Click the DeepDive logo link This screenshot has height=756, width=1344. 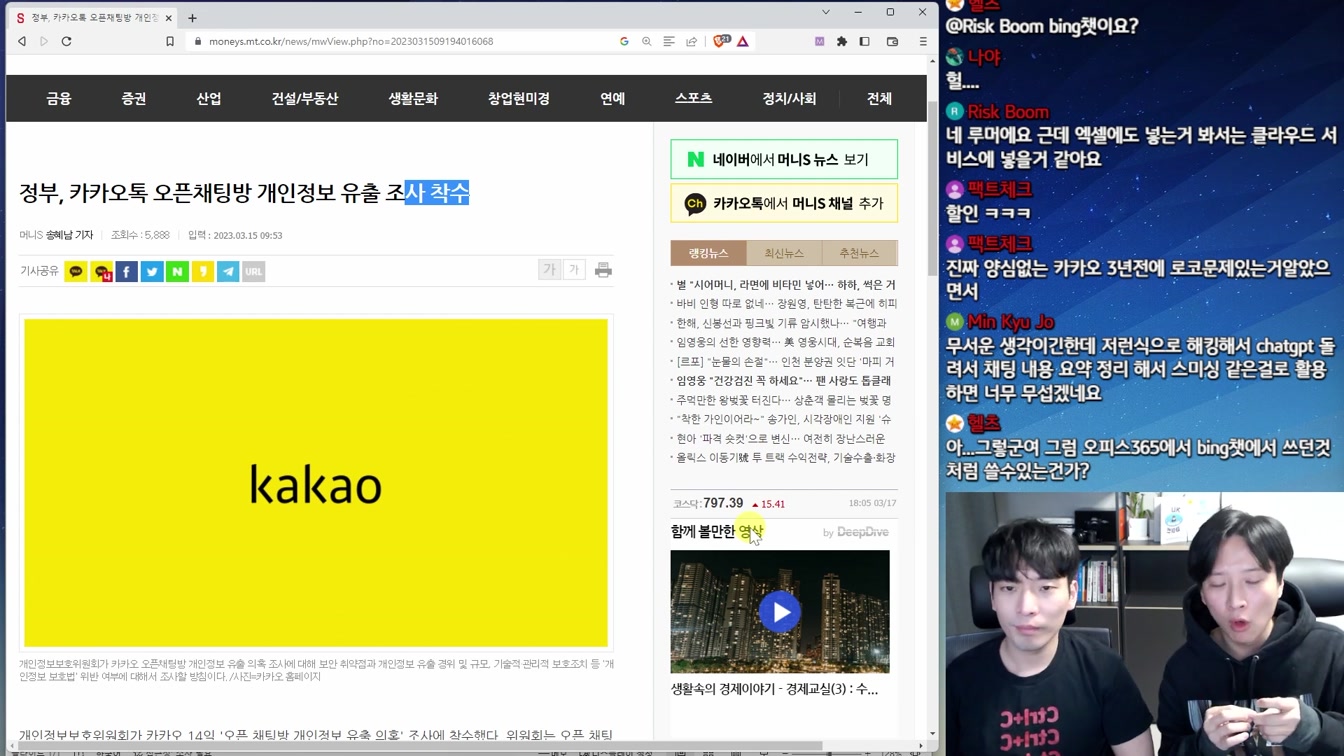point(862,532)
